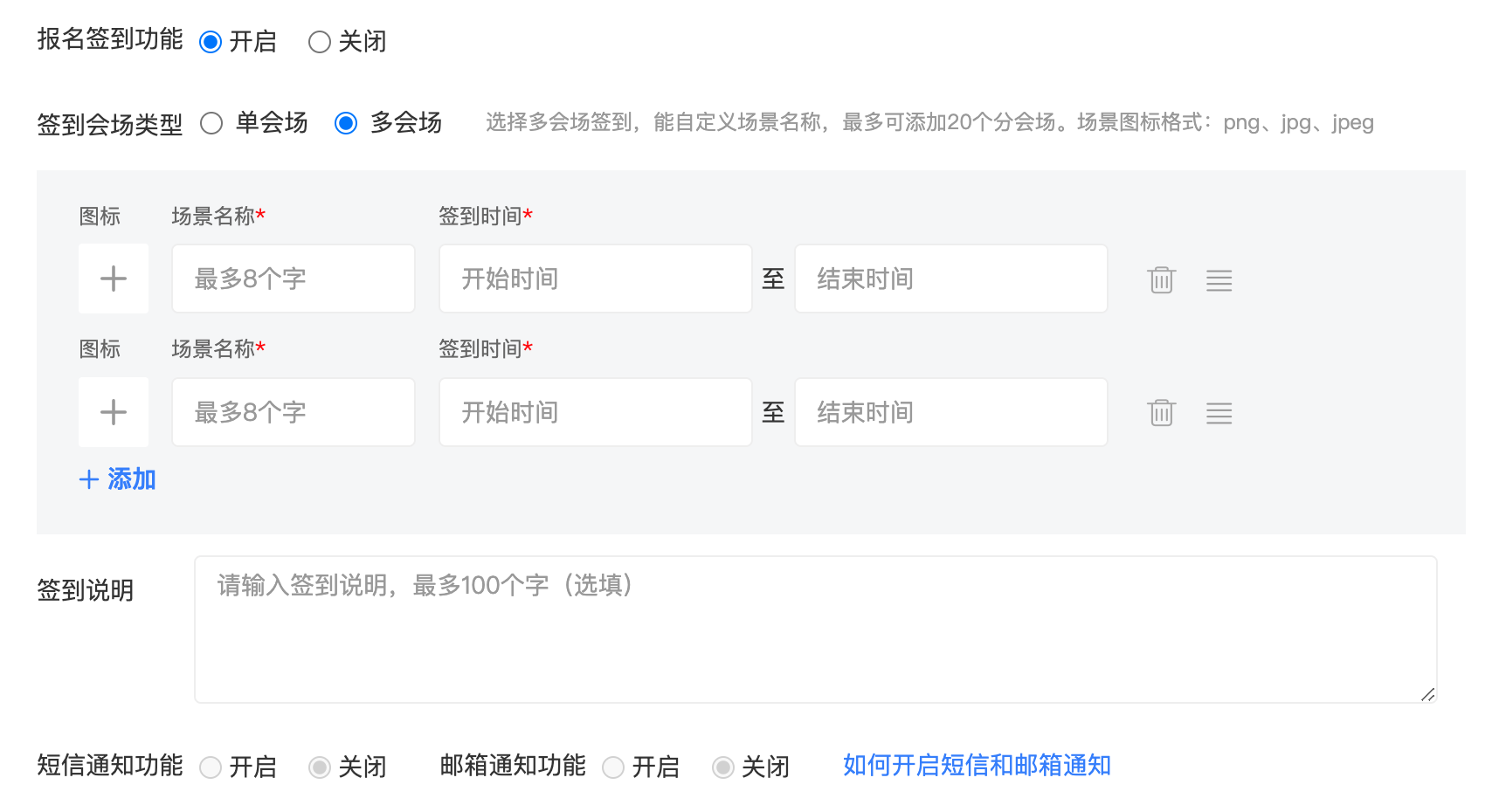Screen dimensions: 1499x812
Task: Delete the first check-in scene row
Action: pos(1161,279)
